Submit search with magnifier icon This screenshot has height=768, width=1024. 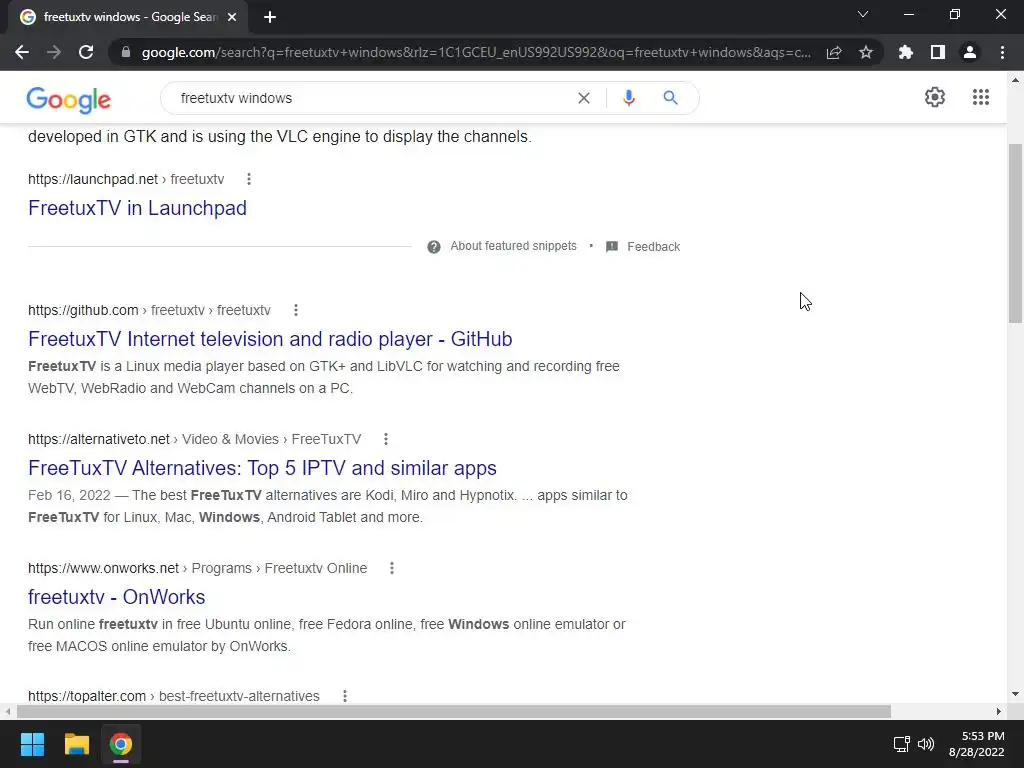(670, 98)
